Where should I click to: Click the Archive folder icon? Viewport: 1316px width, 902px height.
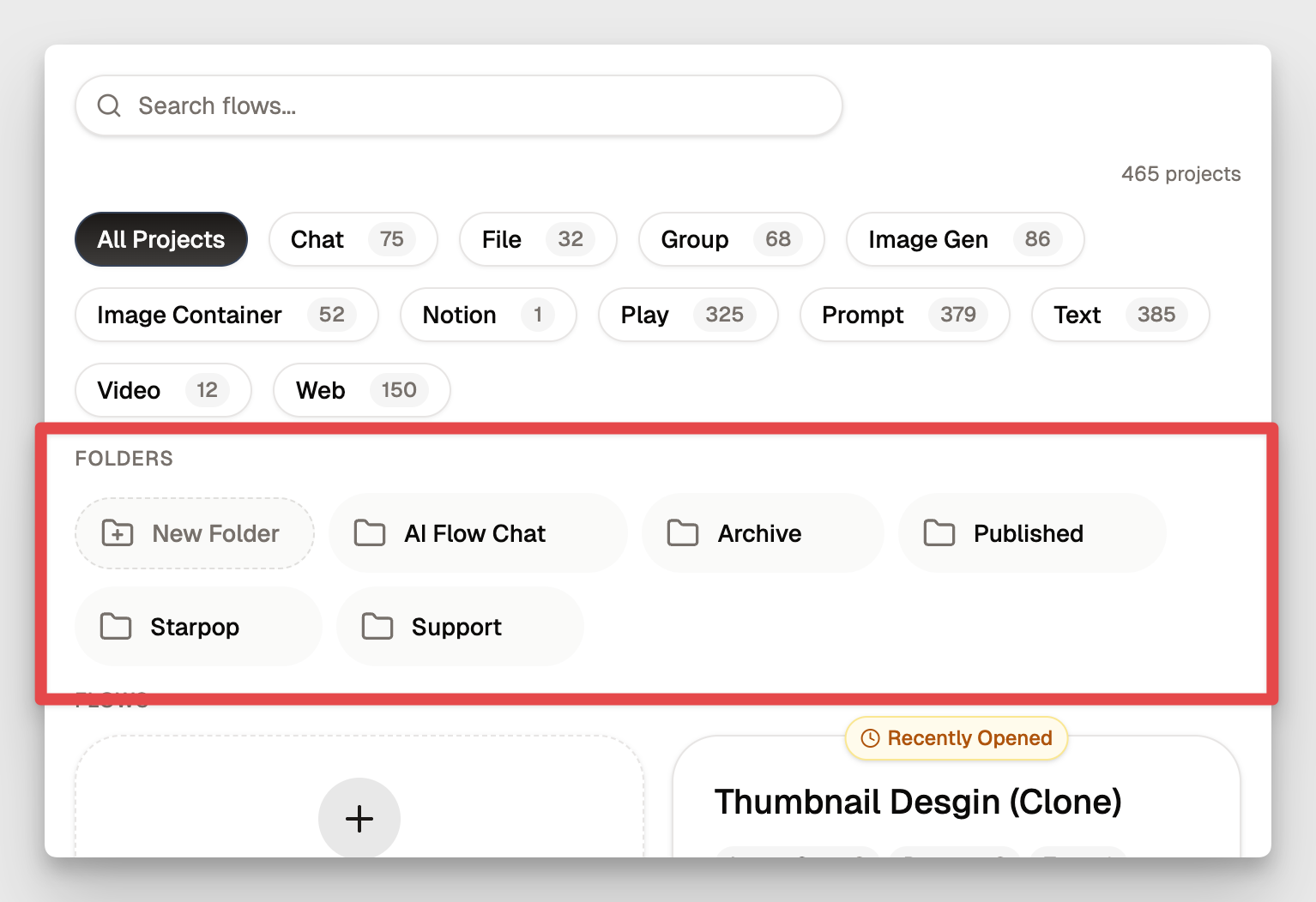[683, 533]
